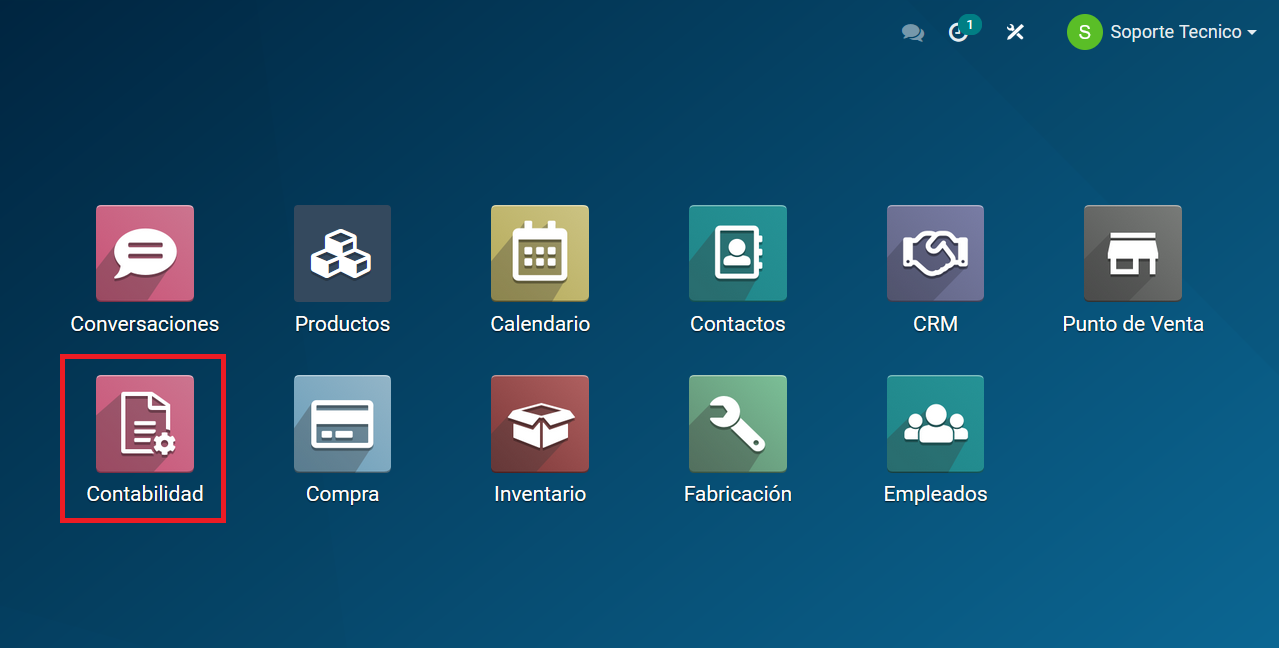Viewport: 1279px width, 648px height.
Task: Show activities from the clock icon
Action: pos(957,34)
